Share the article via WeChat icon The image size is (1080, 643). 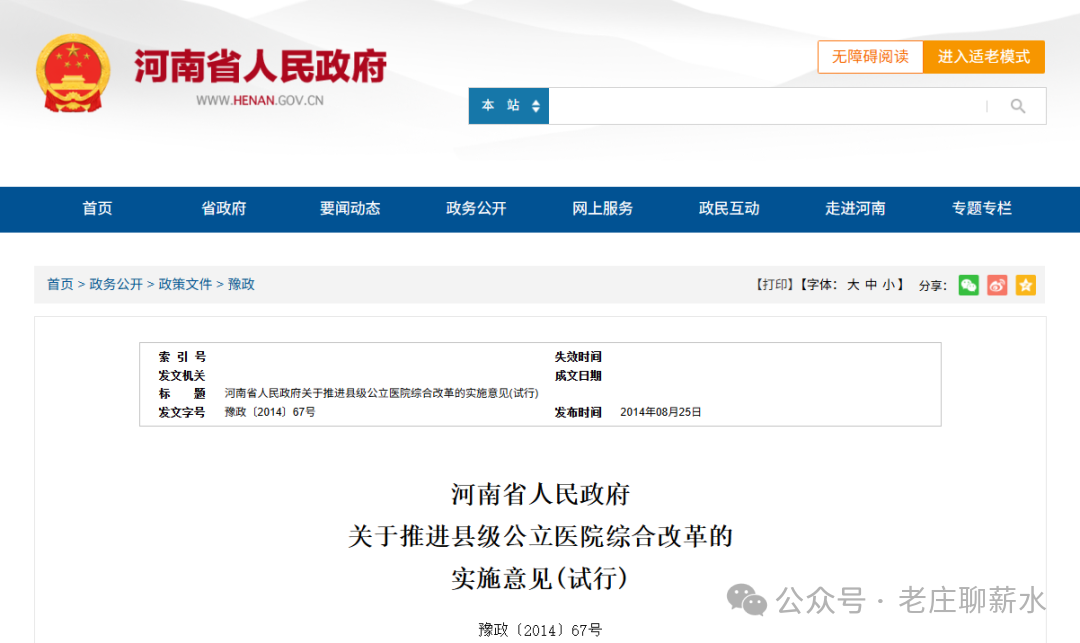click(967, 285)
